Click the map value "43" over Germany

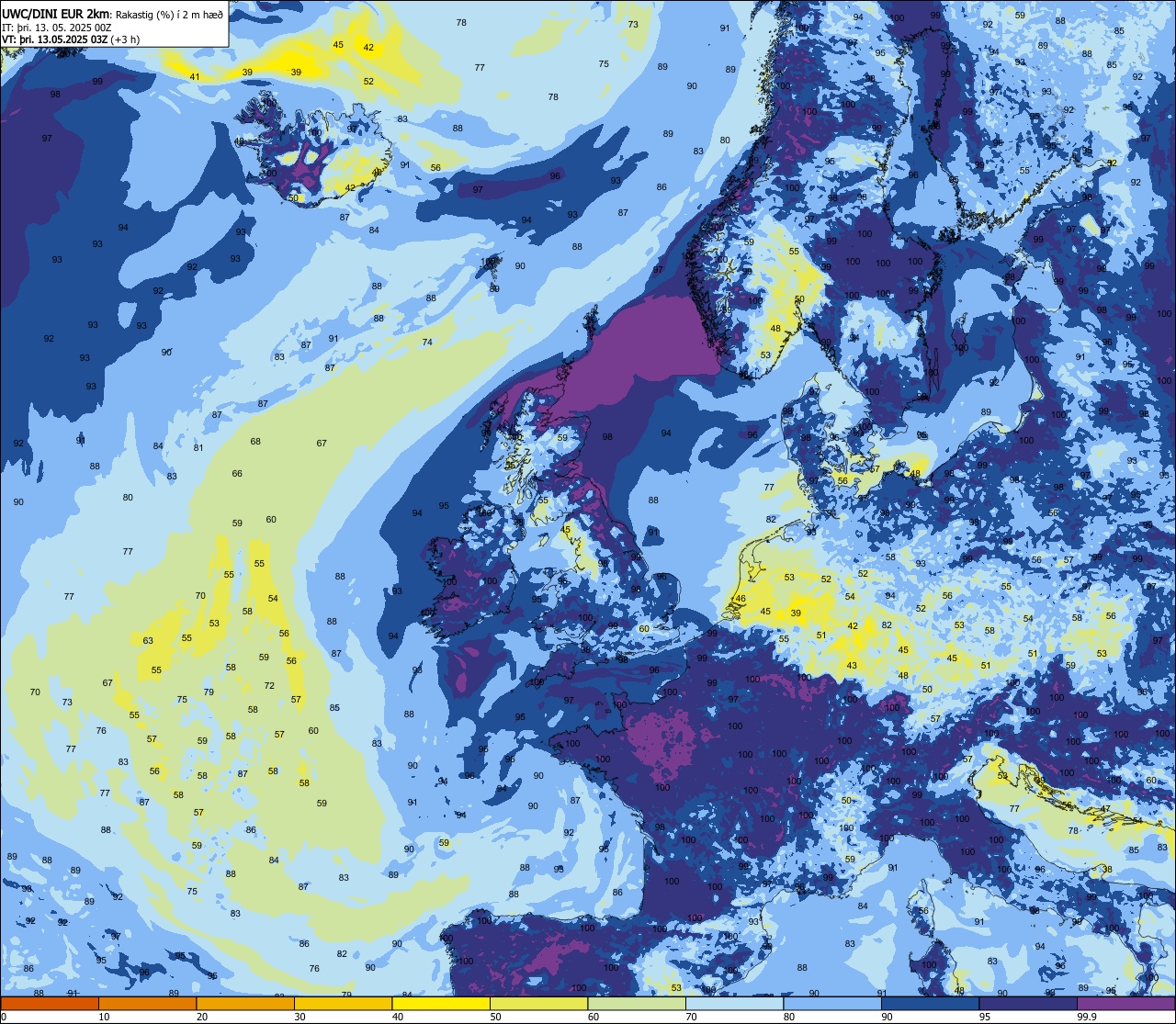pyautogui.click(x=852, y=666)
